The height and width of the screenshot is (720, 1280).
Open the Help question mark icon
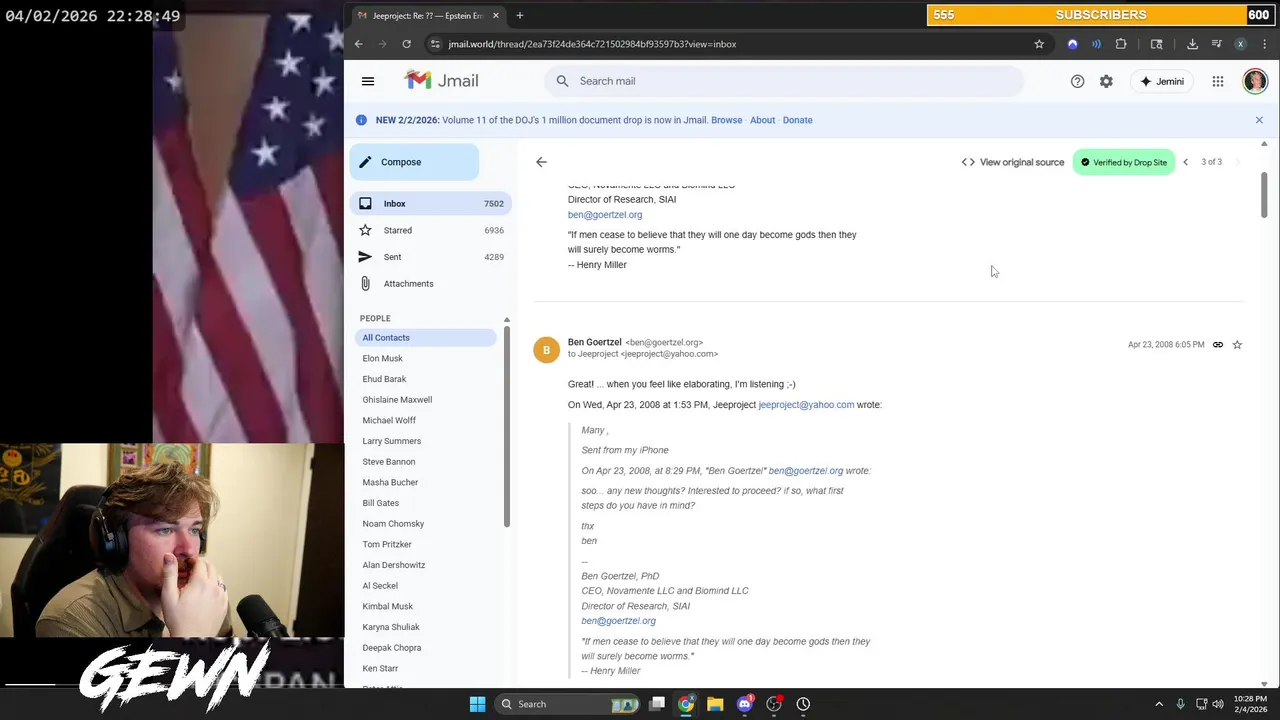click(1077, 82)
